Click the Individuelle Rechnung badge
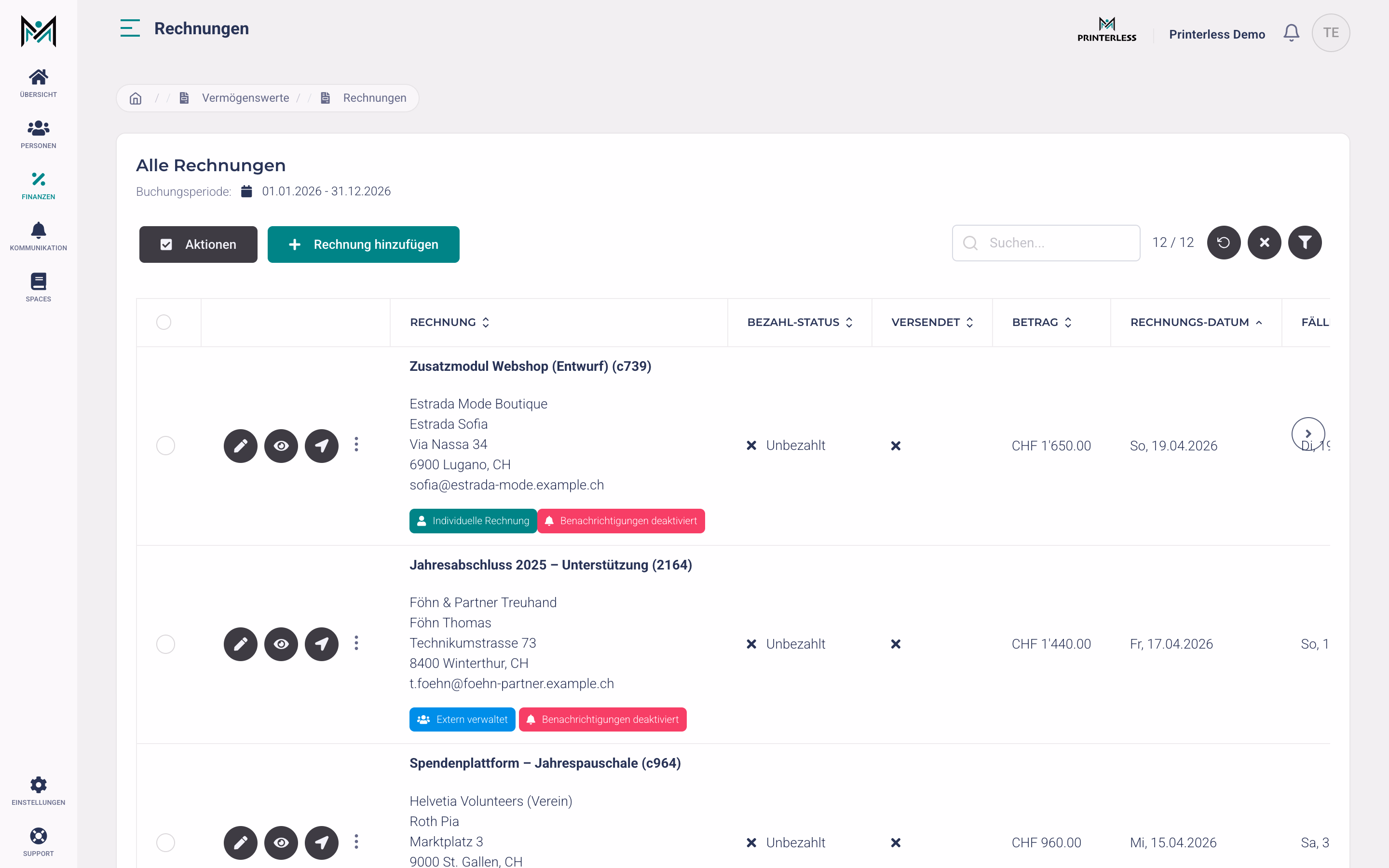Viewport: 1389px width, 868px height. click(473, 521)
